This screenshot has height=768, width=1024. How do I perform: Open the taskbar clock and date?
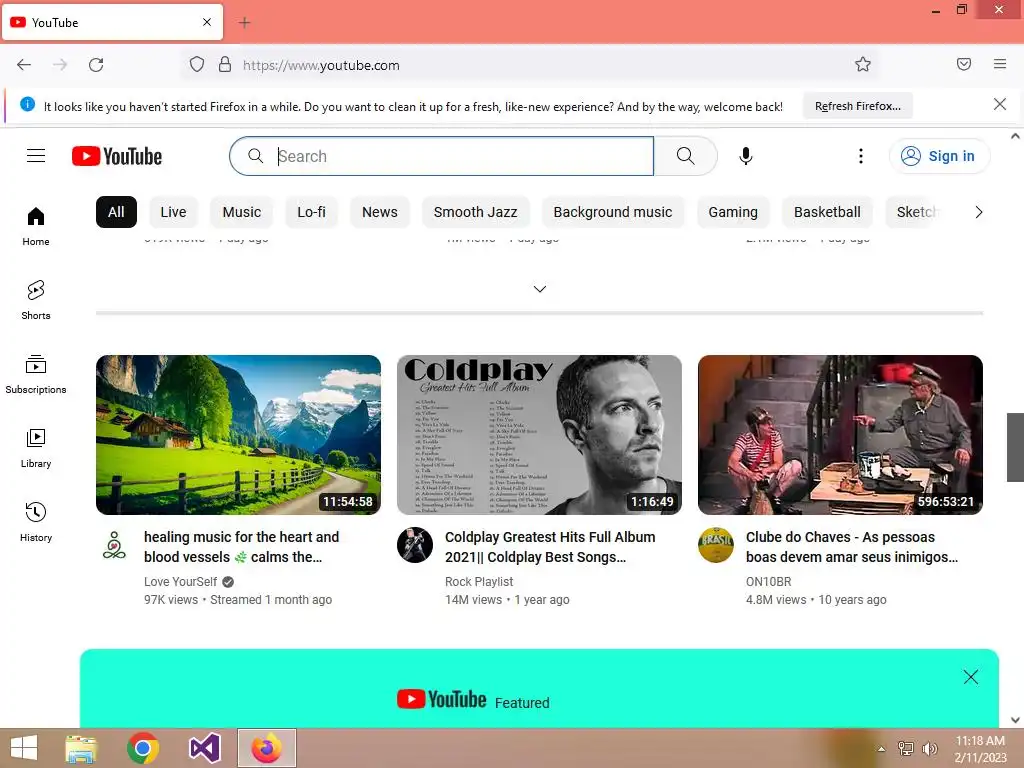980,749
